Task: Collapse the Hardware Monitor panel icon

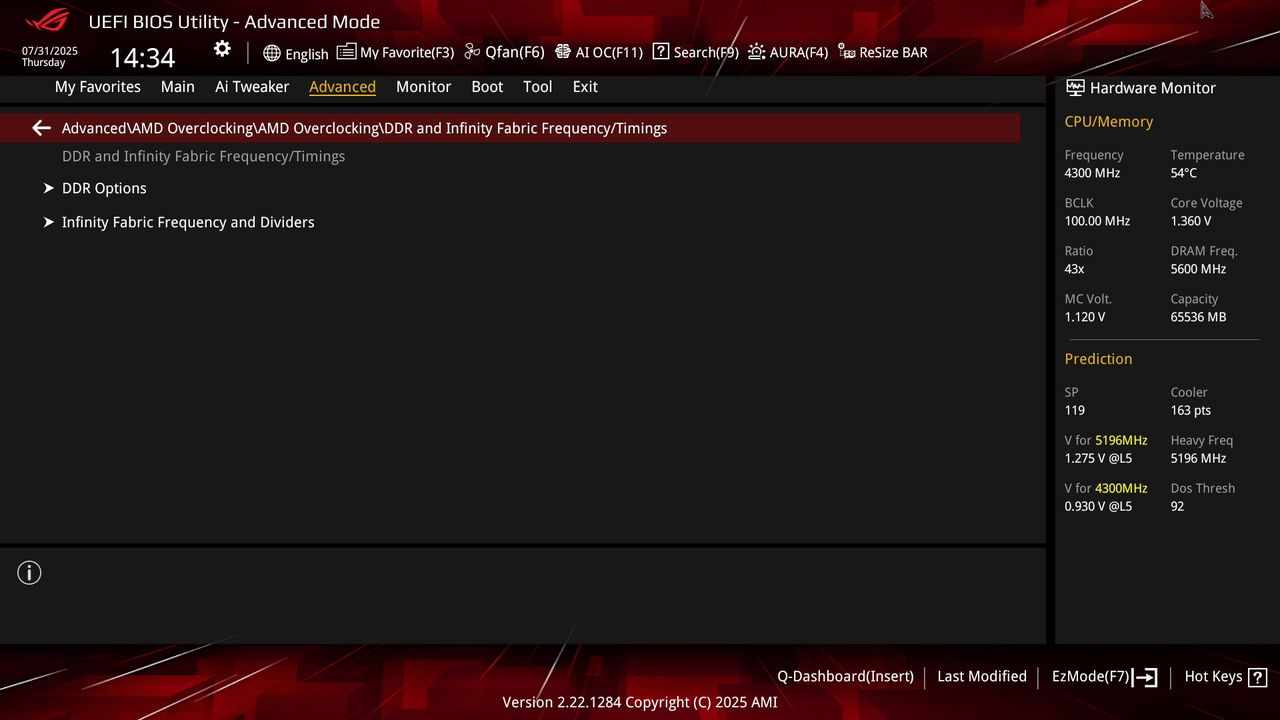Action: (x=1075, y=88)
